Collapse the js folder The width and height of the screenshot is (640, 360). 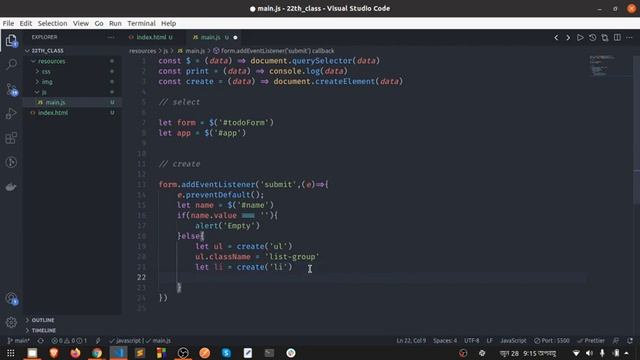coord(44,92)
